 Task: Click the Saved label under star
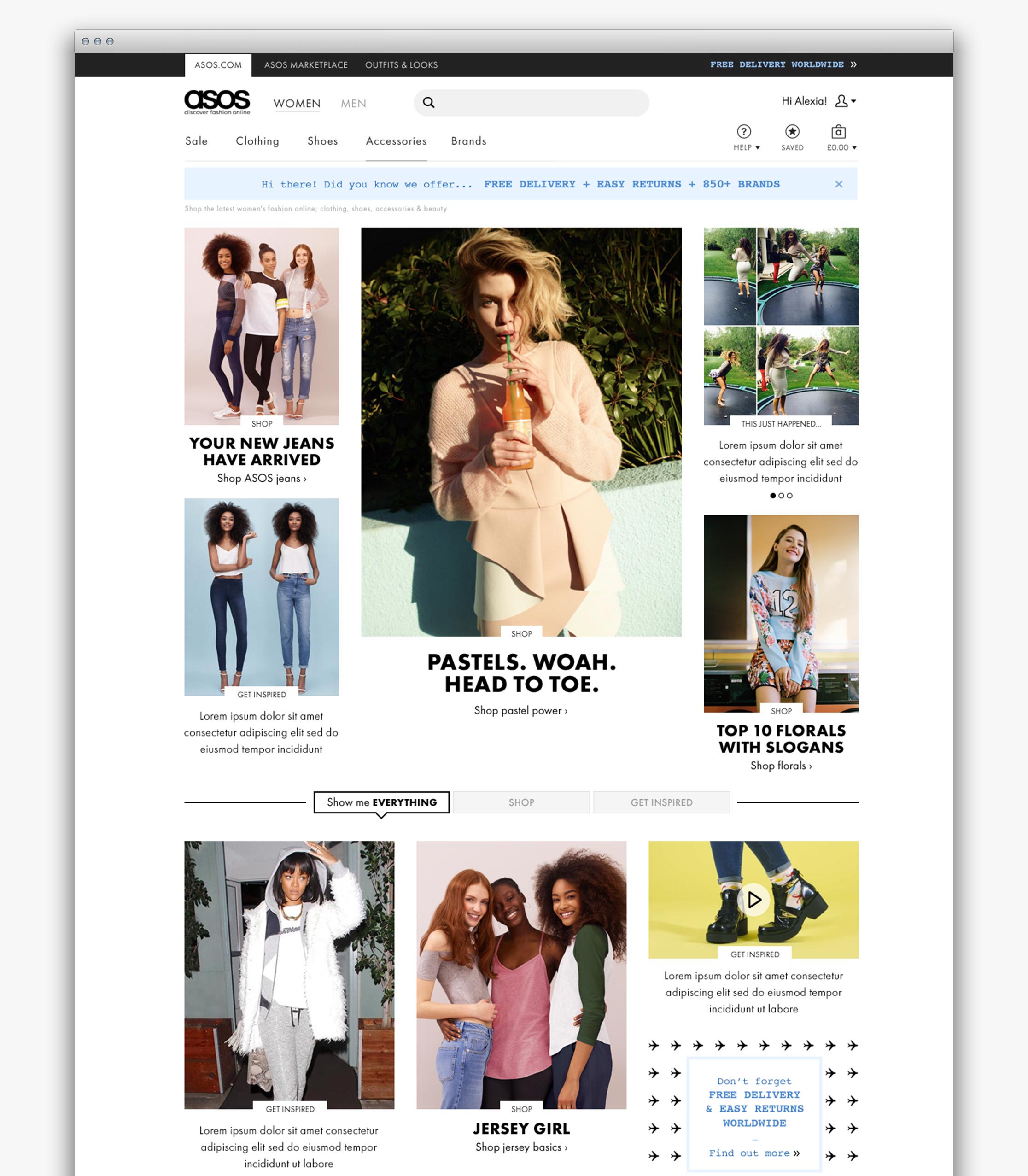coord(792,148)
